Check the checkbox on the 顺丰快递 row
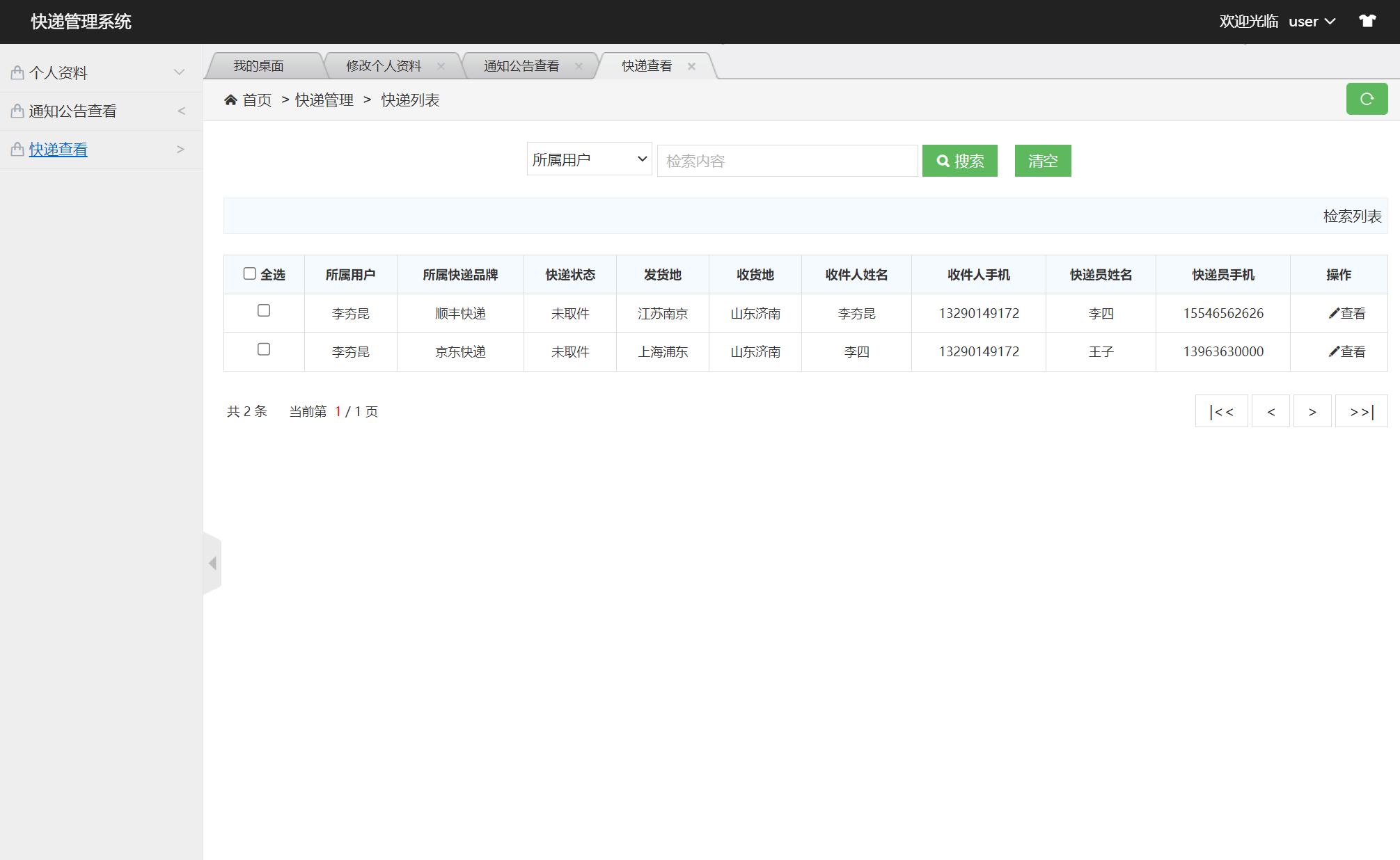Screen dimensions: 1400x860 263,311
